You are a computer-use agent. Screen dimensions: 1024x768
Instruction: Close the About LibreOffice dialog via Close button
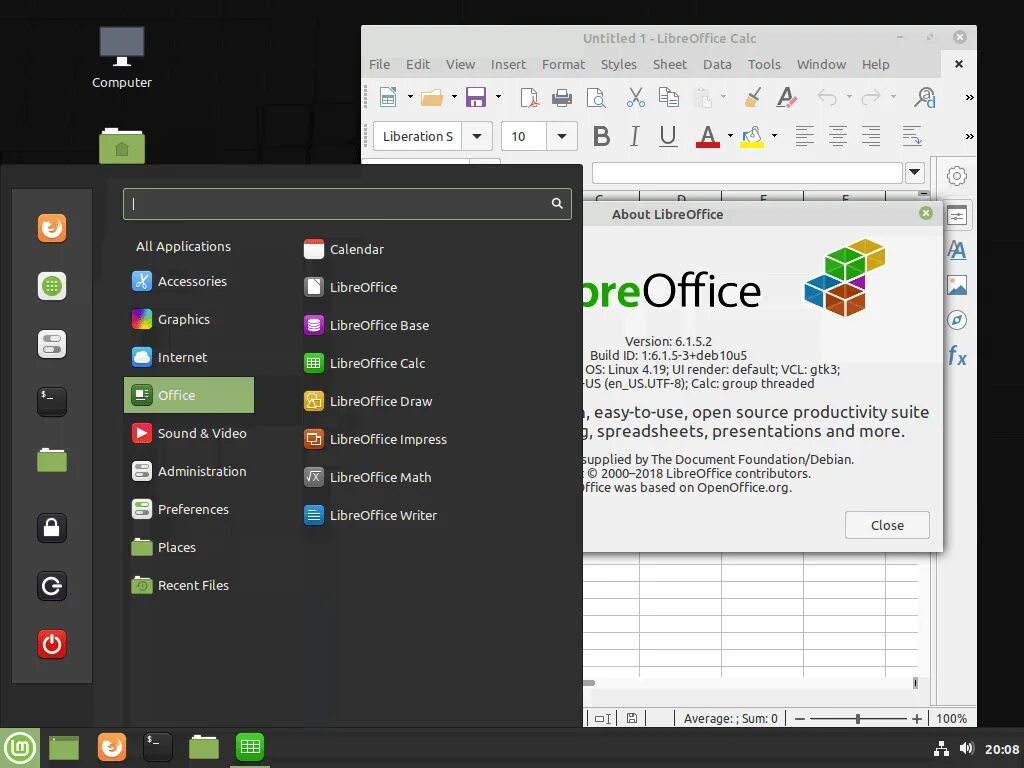point(887,525)
